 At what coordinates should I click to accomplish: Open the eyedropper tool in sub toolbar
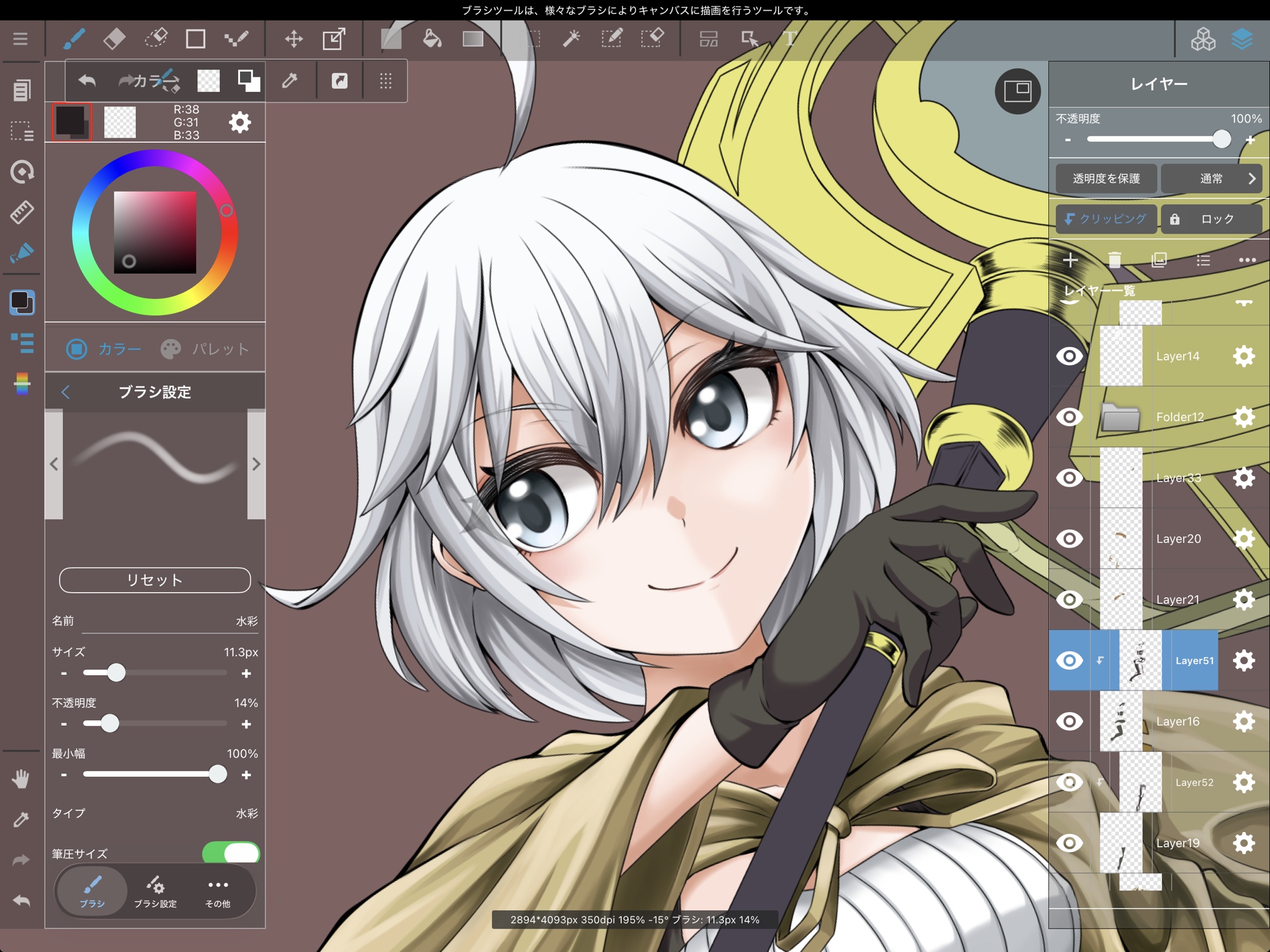click(x=290, y=81)
